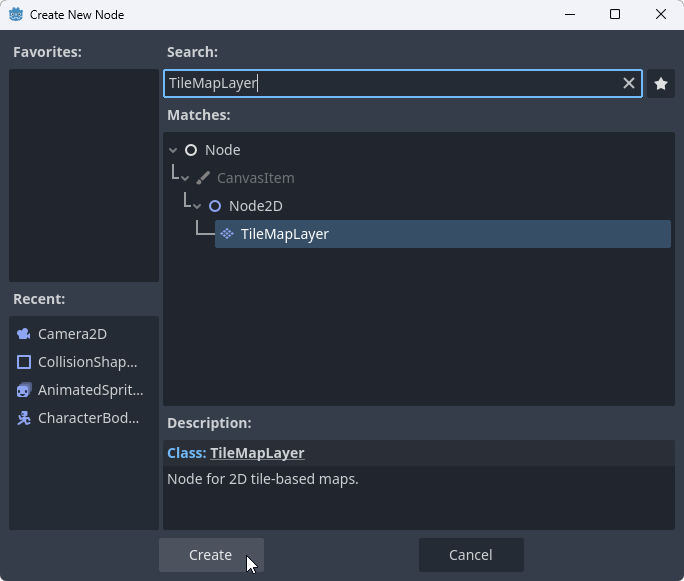The image size is (684, 581).
Task: Collapse the CanvasItem tree branch
Action: pyautogui.click(x=185, y=178)
